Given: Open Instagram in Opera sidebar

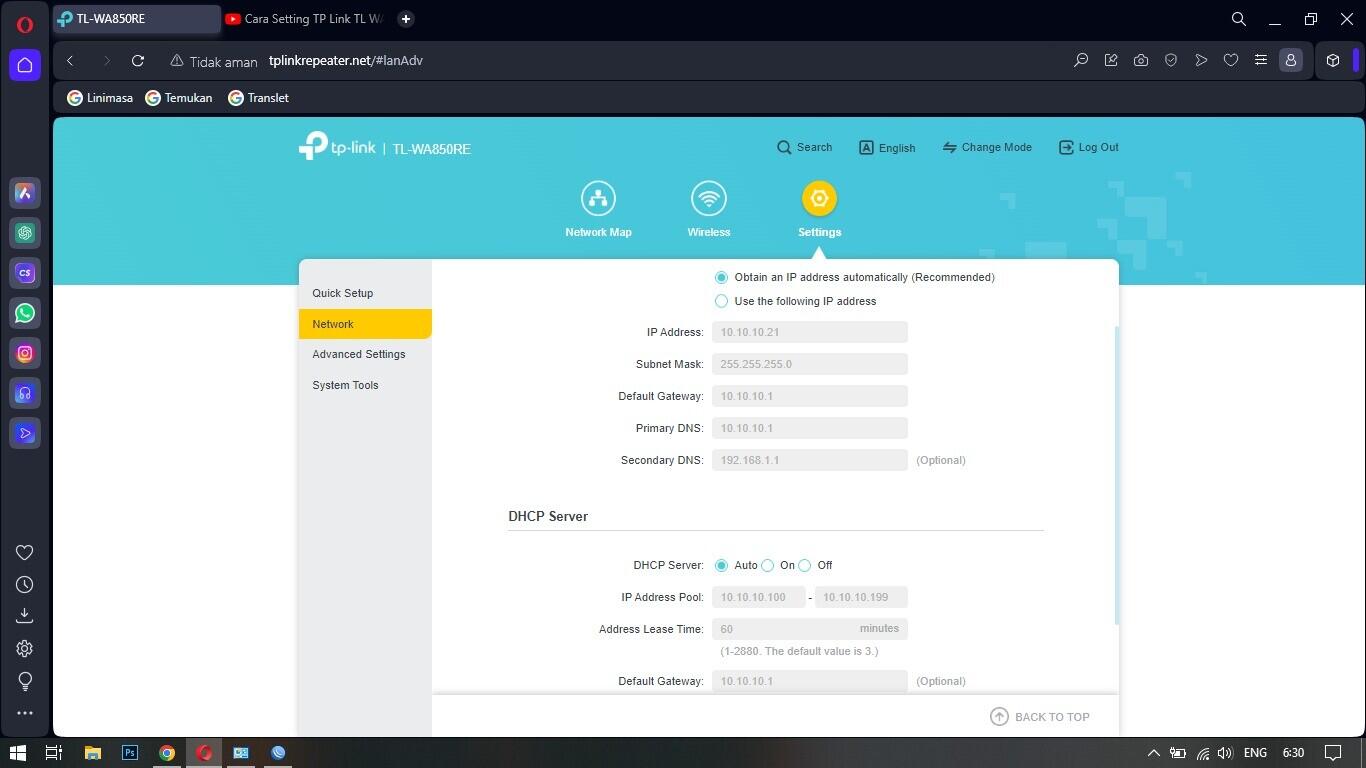Looking at the screenshot, I should coord(25,353).
